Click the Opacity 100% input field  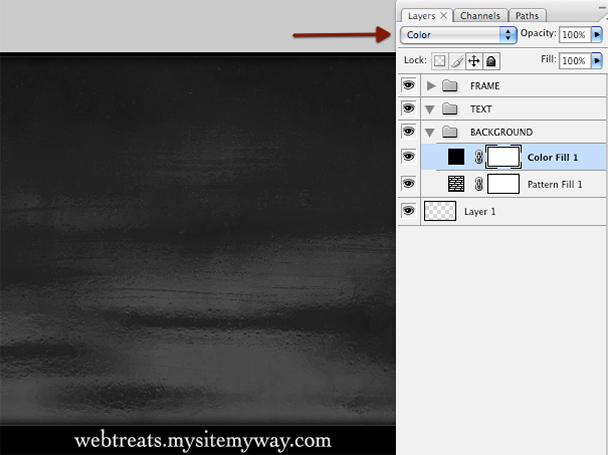pos(575,35)
